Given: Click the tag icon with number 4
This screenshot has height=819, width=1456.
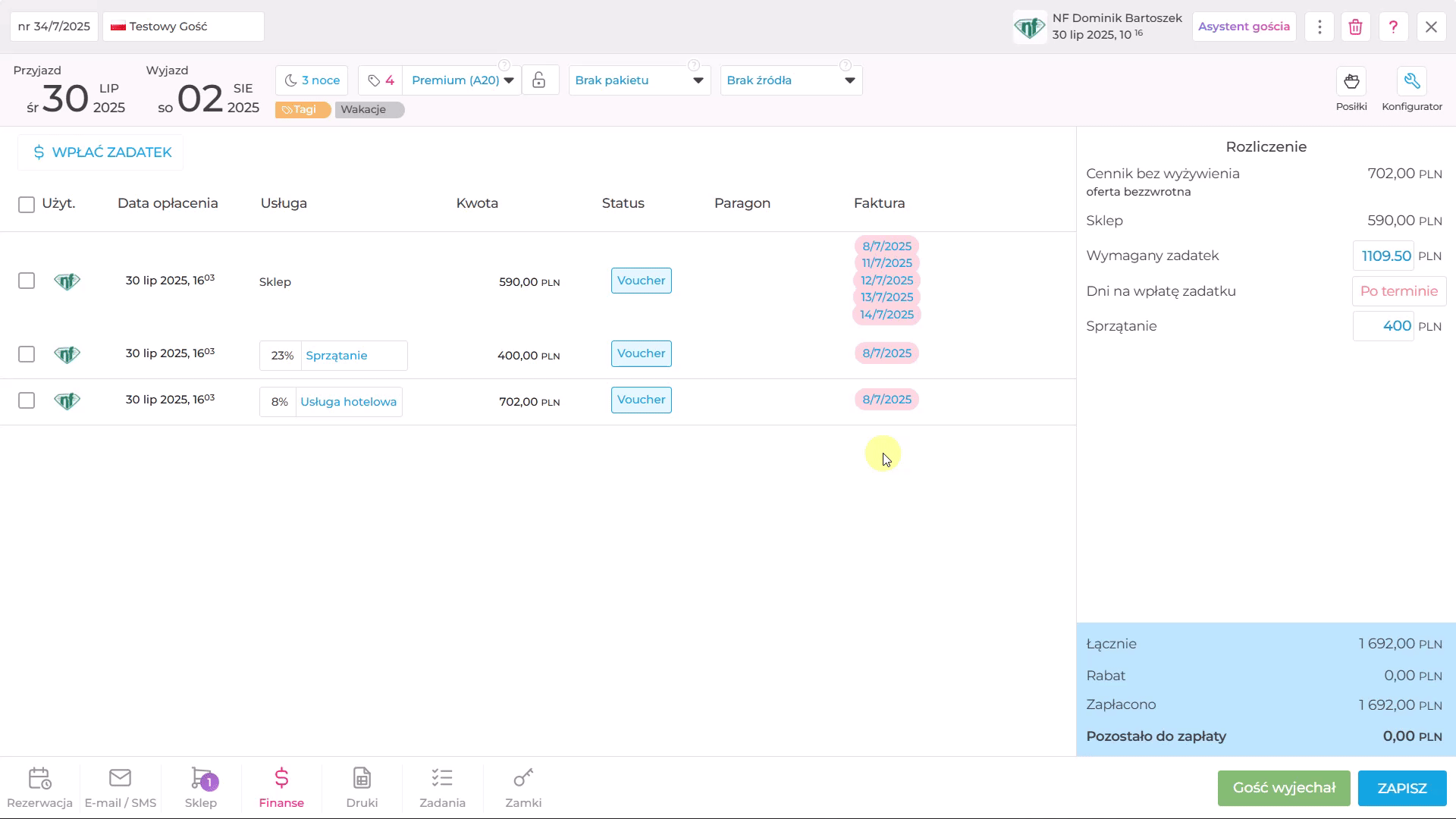Looking at the screenshot, I should [381, 80].
